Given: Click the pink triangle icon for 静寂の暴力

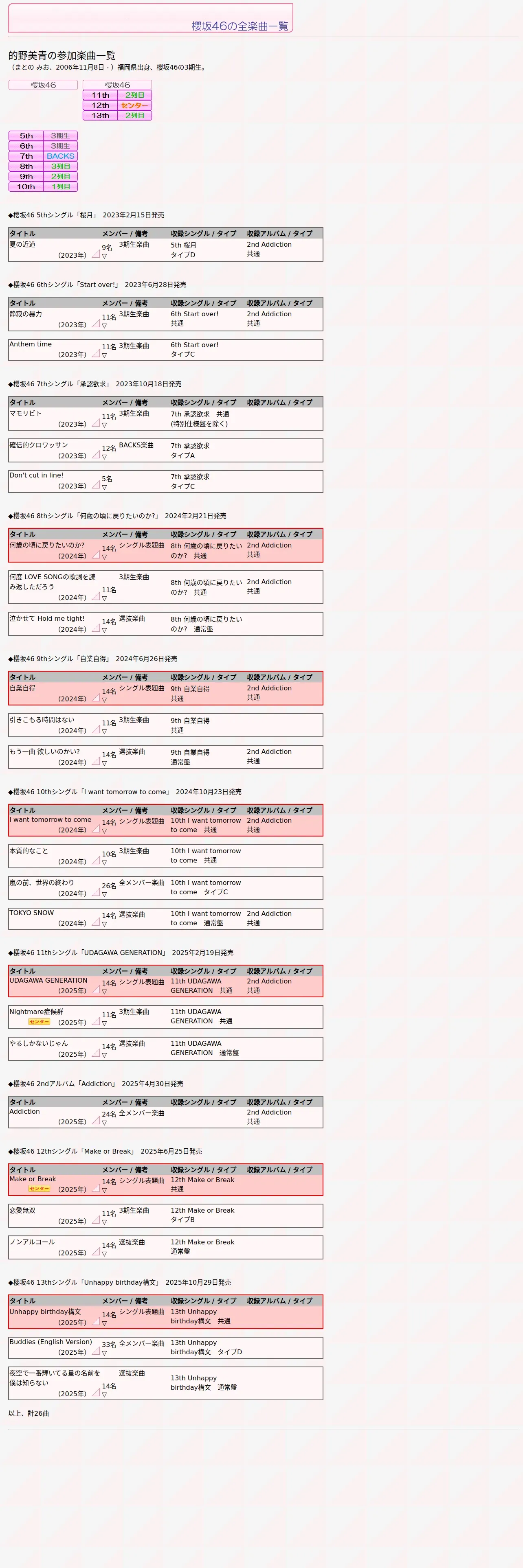Looking at the screenshot, I should click(96, 323).
